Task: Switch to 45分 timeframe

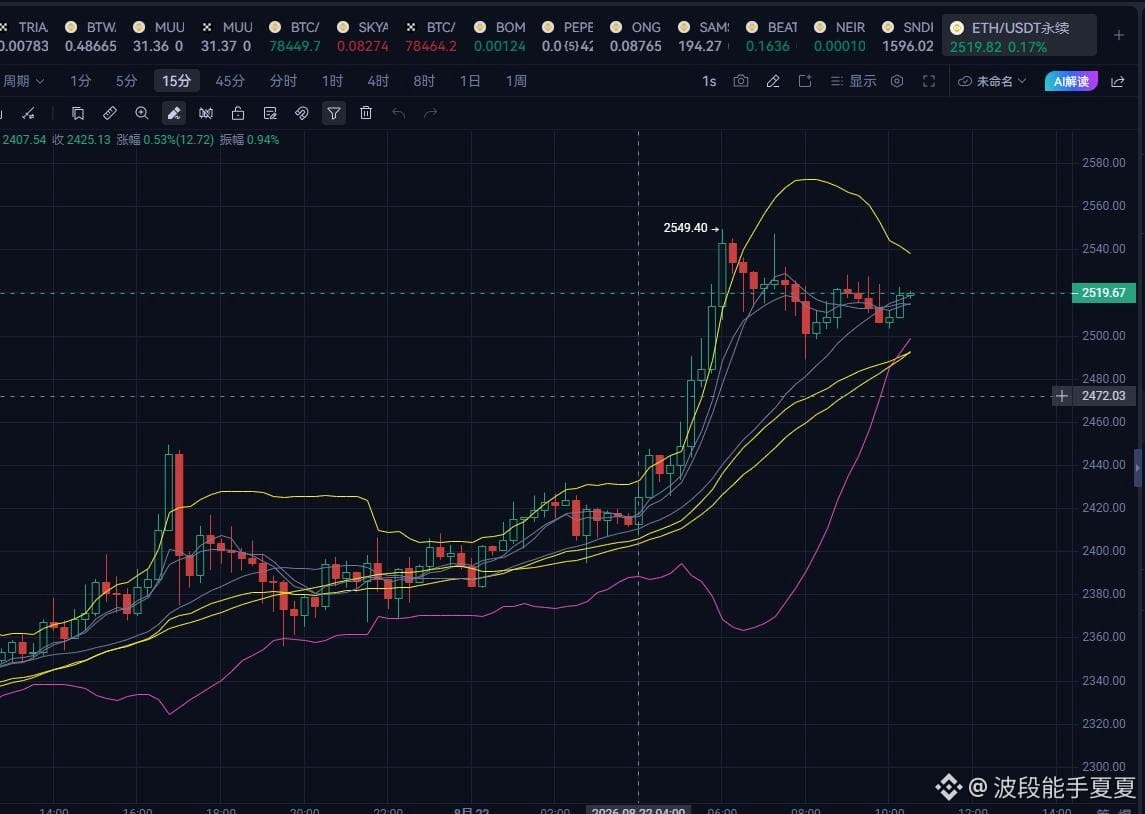Action: click(230, 81)
